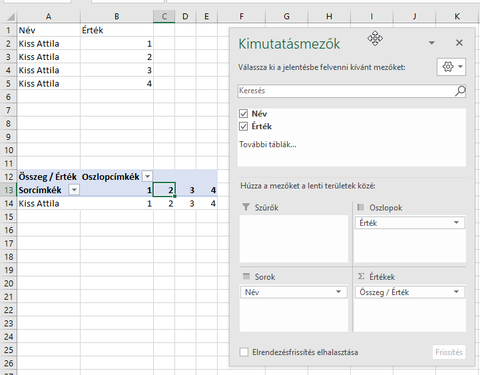Click the search magnifier icon
Viewport: 480px width, 375px height.
click(460, 91)
